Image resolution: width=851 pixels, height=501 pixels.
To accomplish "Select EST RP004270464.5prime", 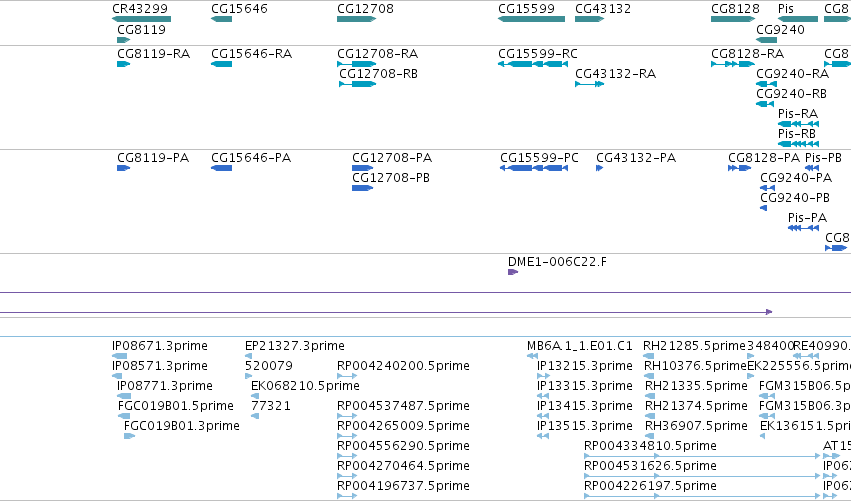I will click(403, 467).
